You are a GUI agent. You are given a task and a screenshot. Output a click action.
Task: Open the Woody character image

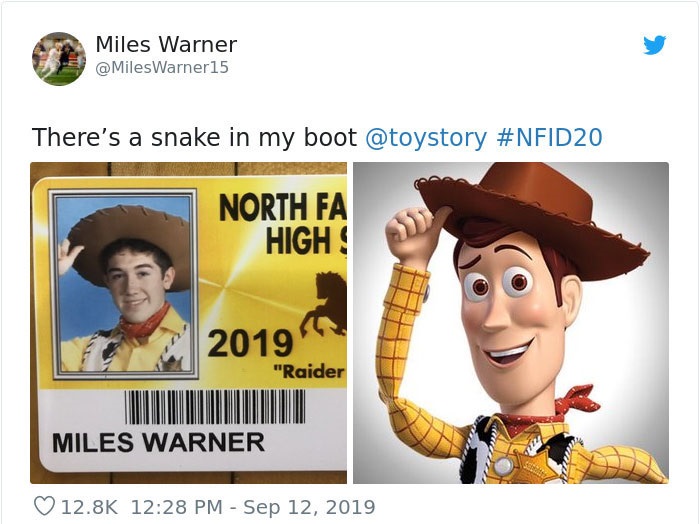tap(511, 323)
